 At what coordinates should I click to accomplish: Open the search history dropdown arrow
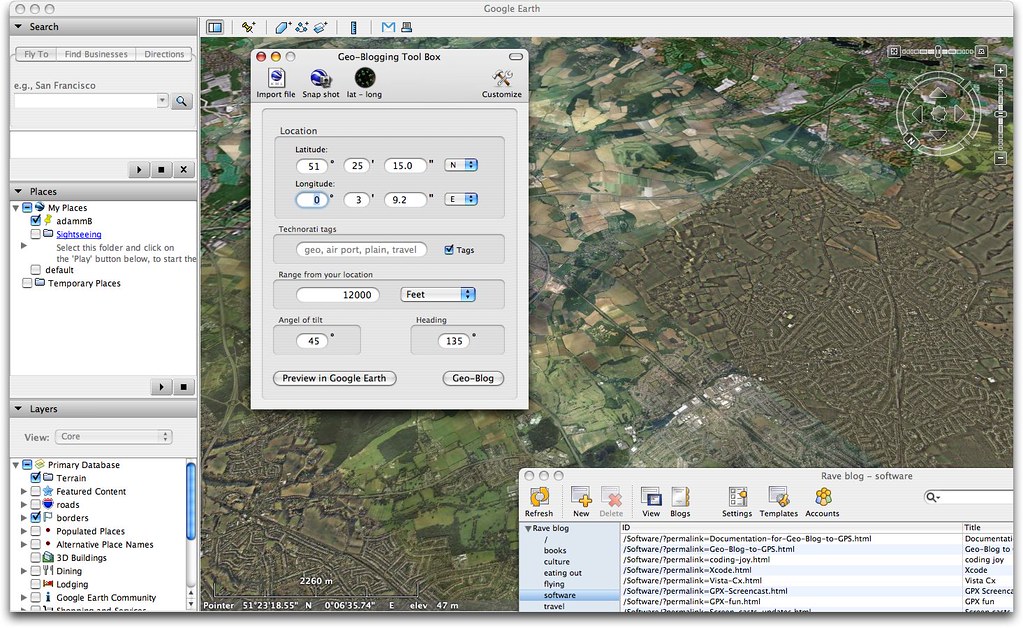[x=162, y=100]
